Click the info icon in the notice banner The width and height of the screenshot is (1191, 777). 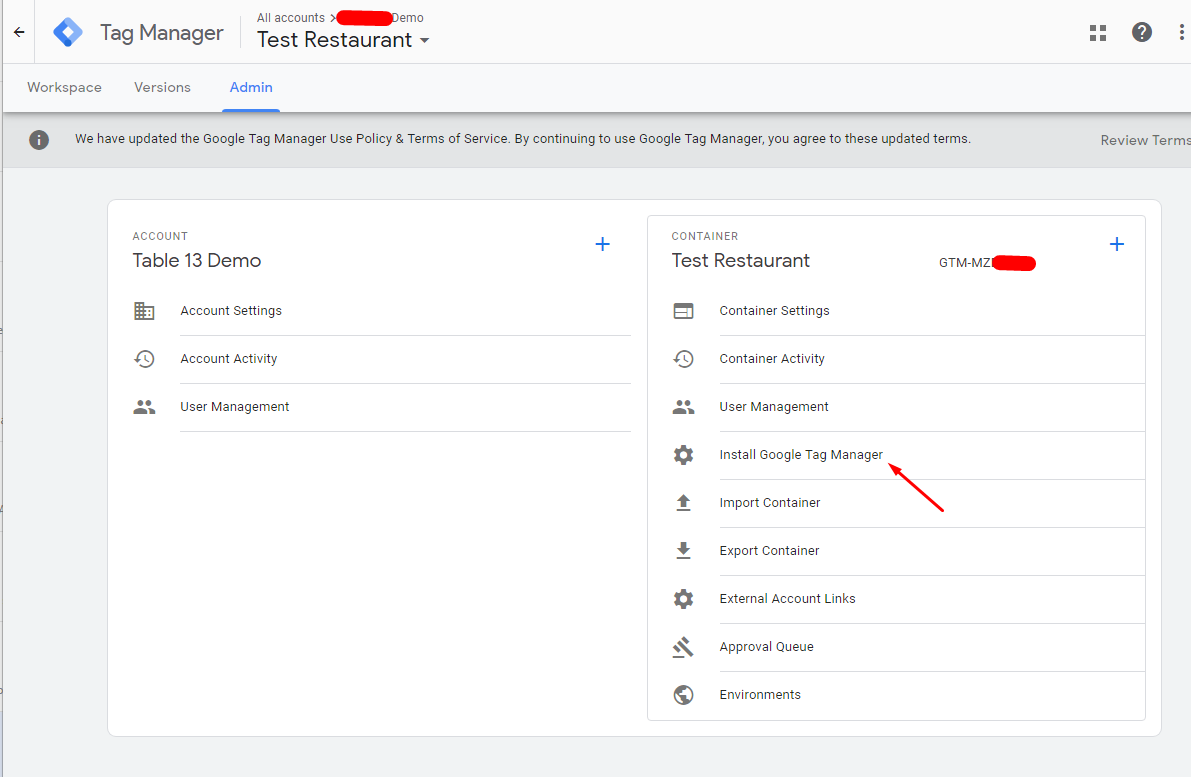[39, 140]
